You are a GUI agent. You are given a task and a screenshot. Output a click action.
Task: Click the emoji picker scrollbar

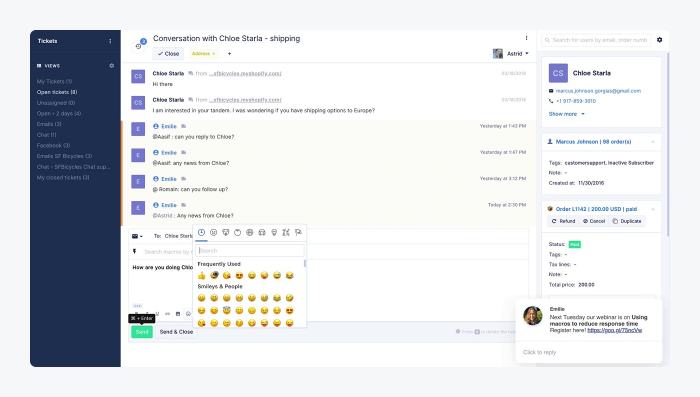(x=305, y=263)
